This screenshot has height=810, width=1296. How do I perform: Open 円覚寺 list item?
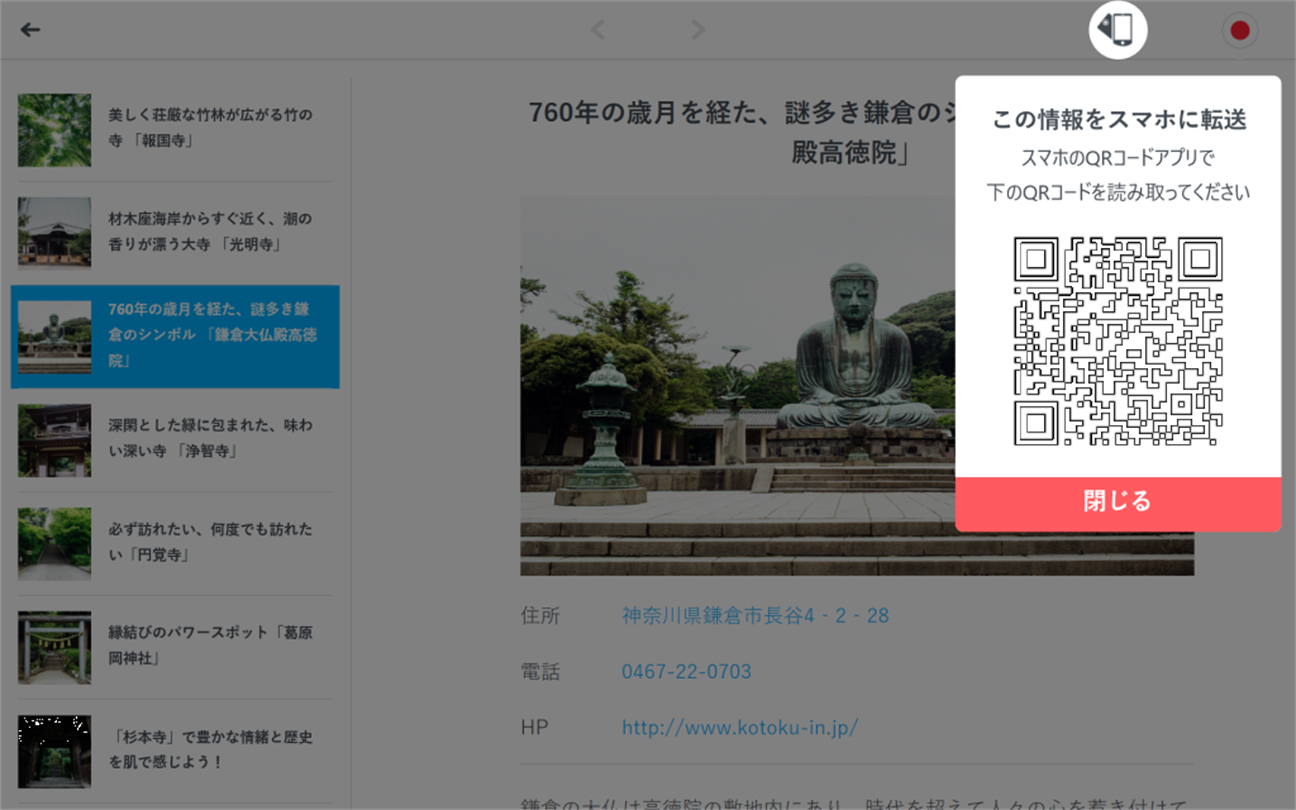pos(175,543)
